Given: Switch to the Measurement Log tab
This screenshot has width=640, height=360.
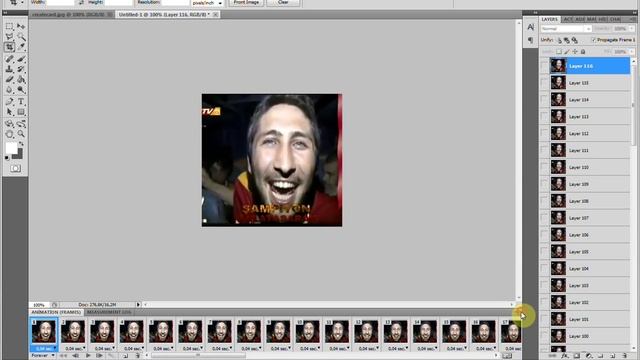Looking at the screenshot, I should (109, 312).
